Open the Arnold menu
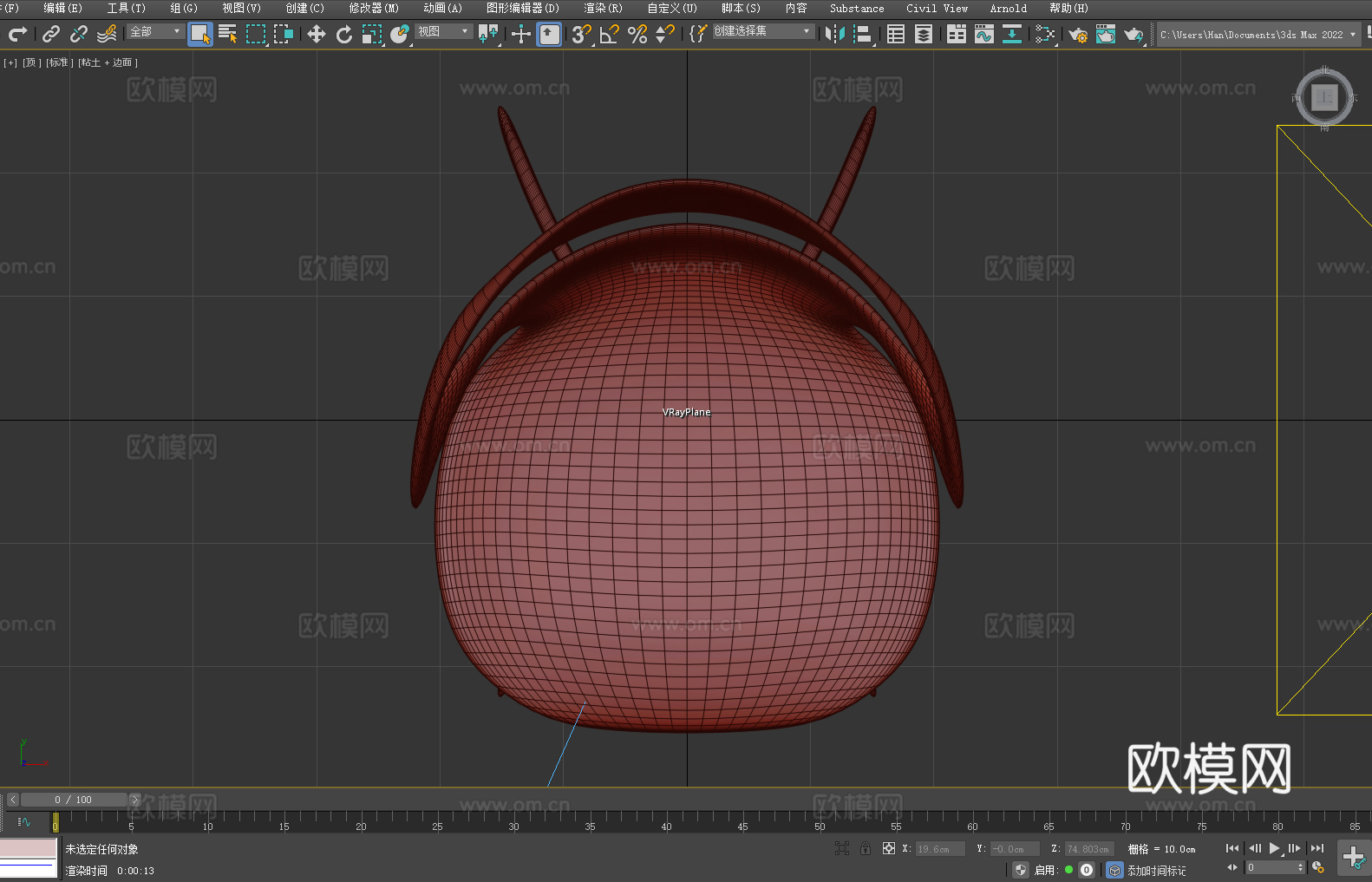The image size is (1372, 882). pos(1008,8)
